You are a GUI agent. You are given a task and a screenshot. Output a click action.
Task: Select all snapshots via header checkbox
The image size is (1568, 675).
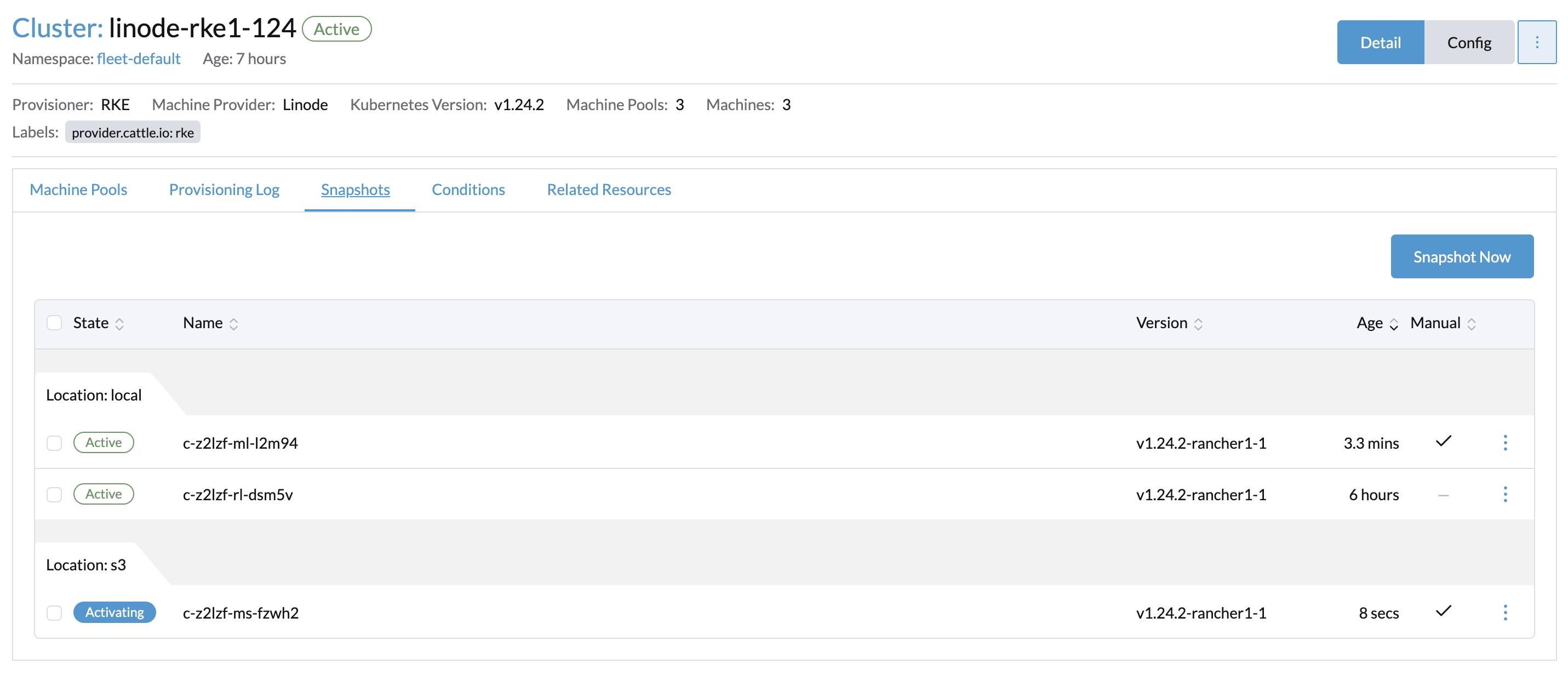click(x=54, y=323)
